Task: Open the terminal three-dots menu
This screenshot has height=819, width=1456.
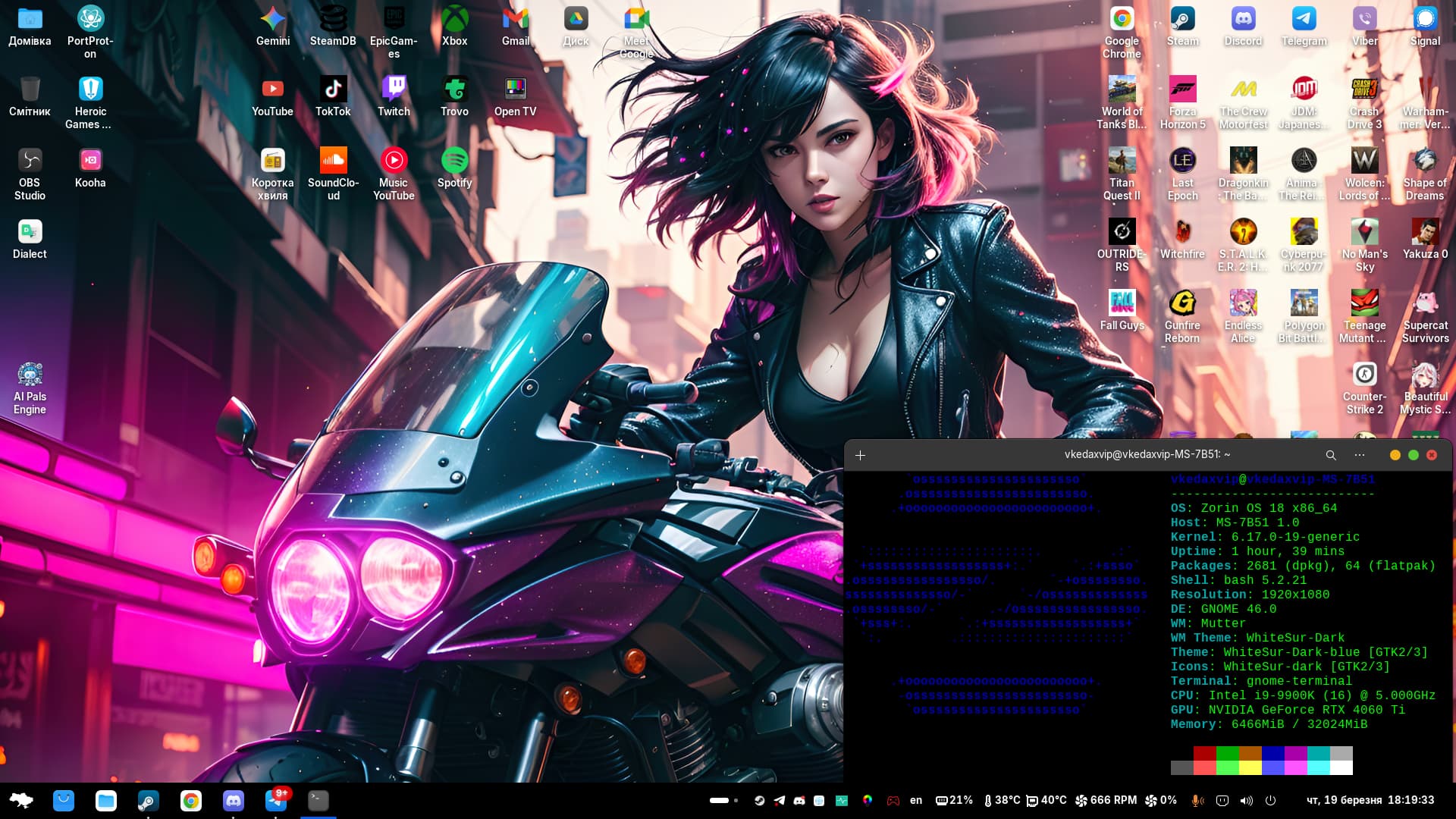Action: tap(1359, 455)
